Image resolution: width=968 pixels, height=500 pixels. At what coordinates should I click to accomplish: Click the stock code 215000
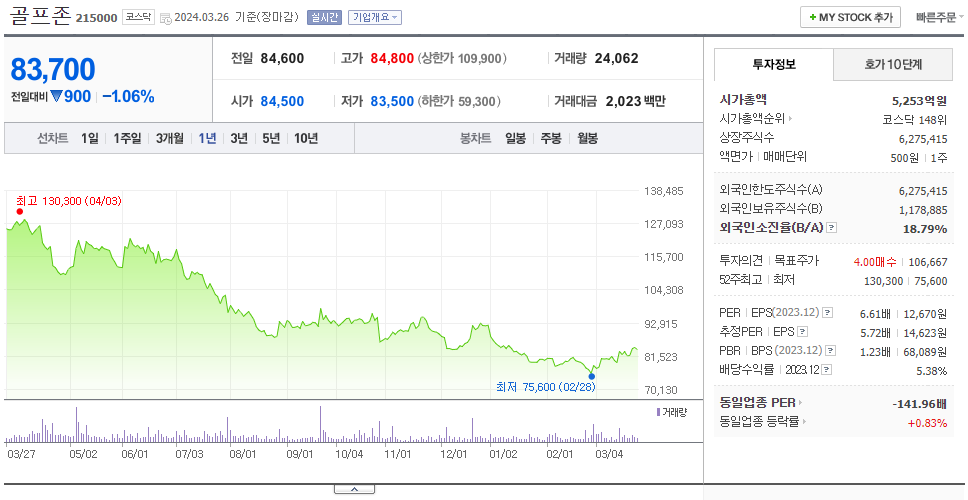[96, 18]
